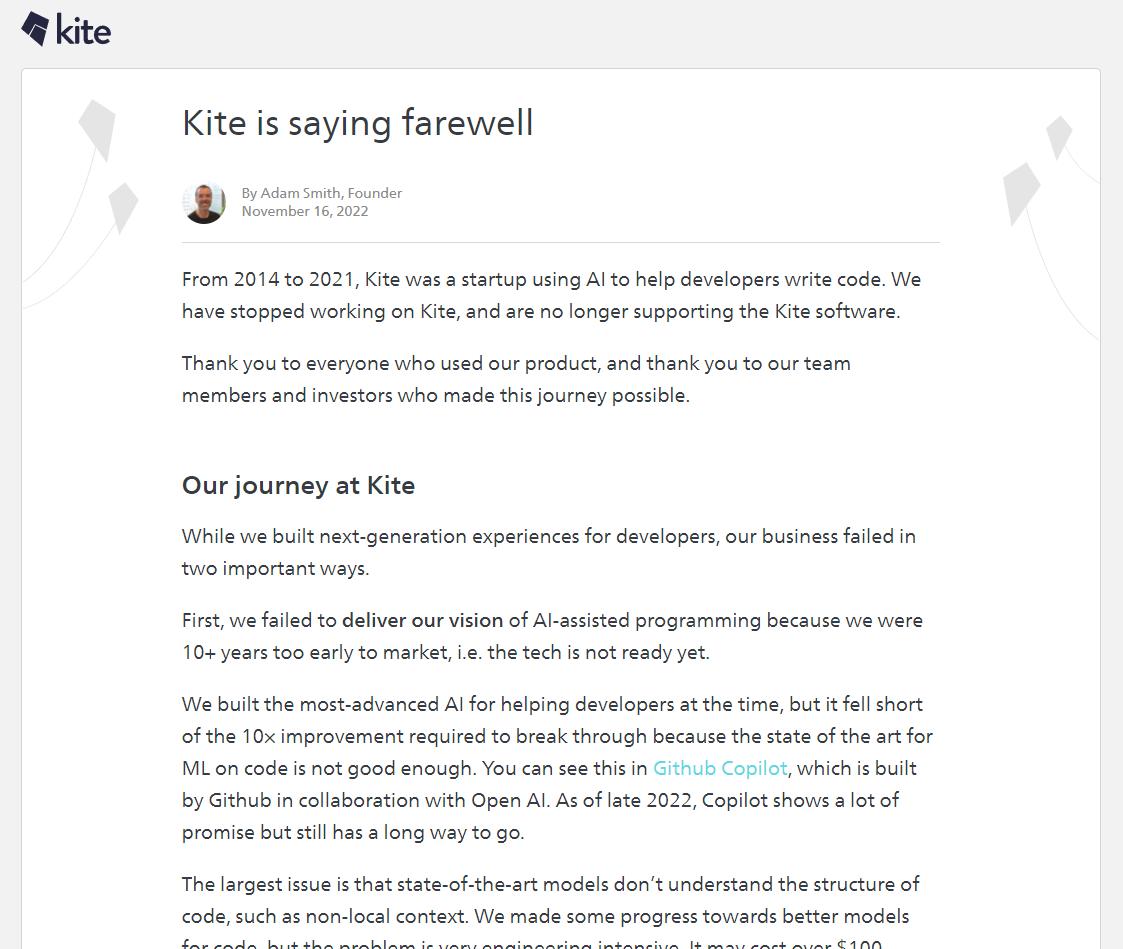This screenshot has width=1123, height=949.
Task: Click the "Thank you to everyone" paragraph
Action: pos(516,379)
